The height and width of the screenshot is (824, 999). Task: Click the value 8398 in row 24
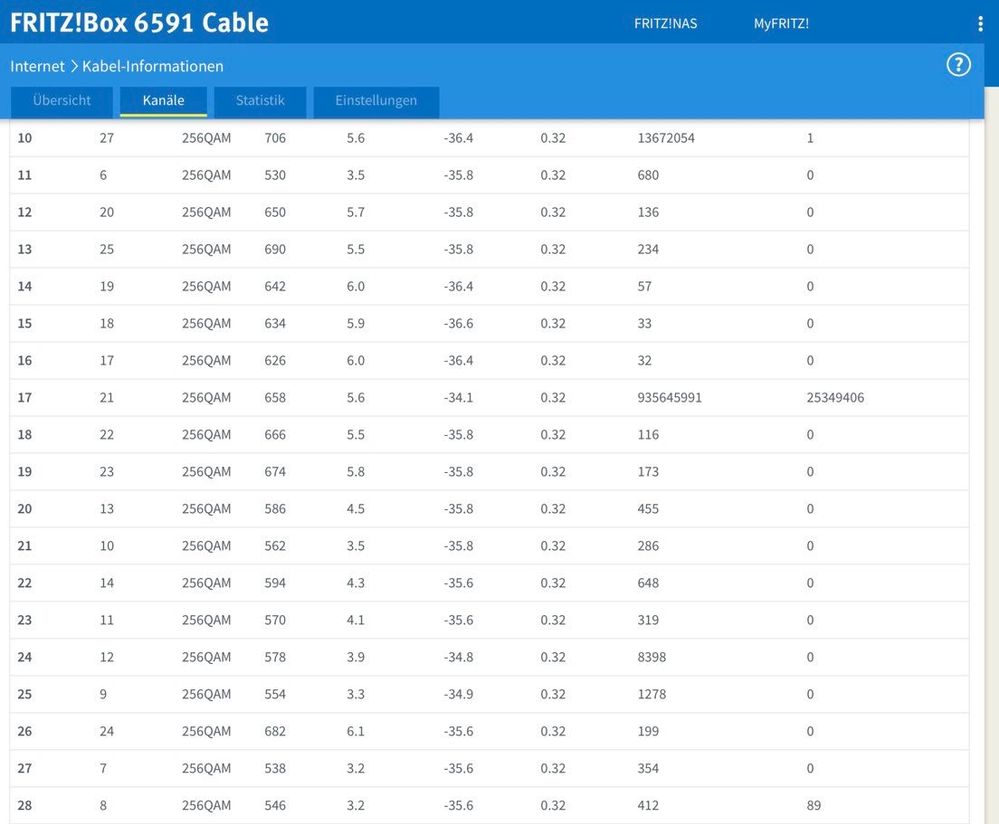point(652,657)
